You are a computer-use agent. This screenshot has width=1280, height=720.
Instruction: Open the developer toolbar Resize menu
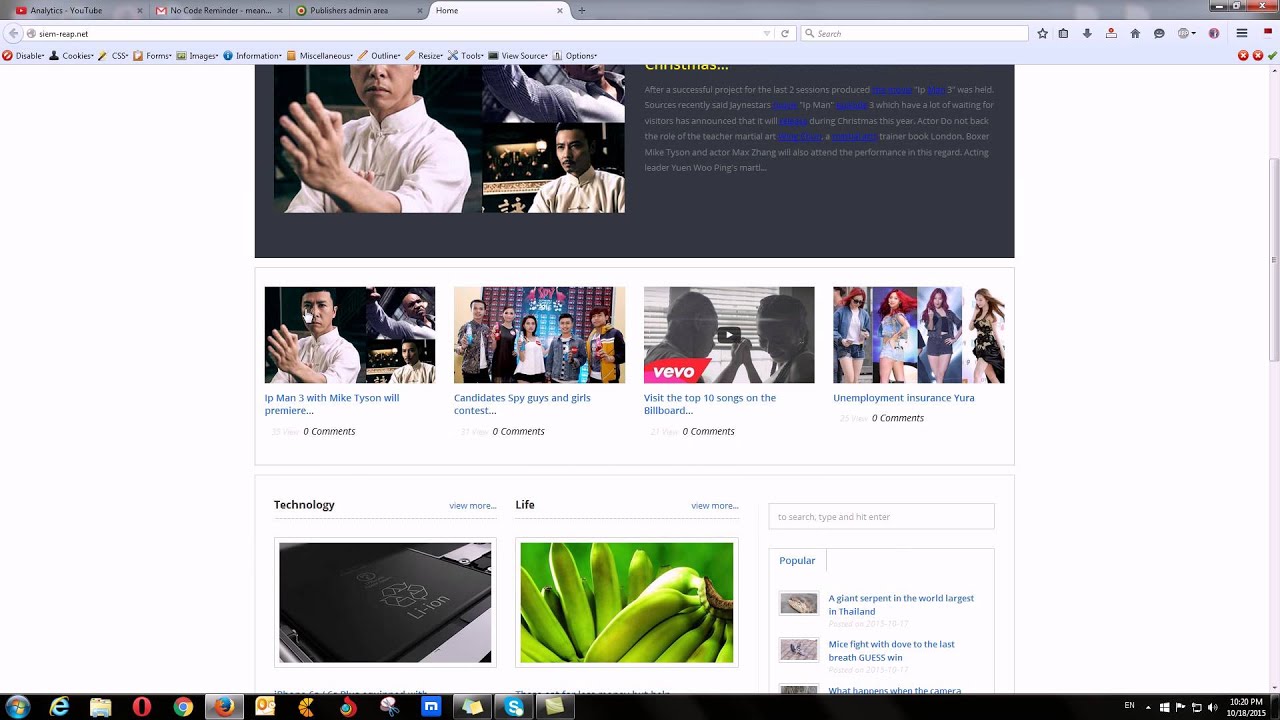424,56
